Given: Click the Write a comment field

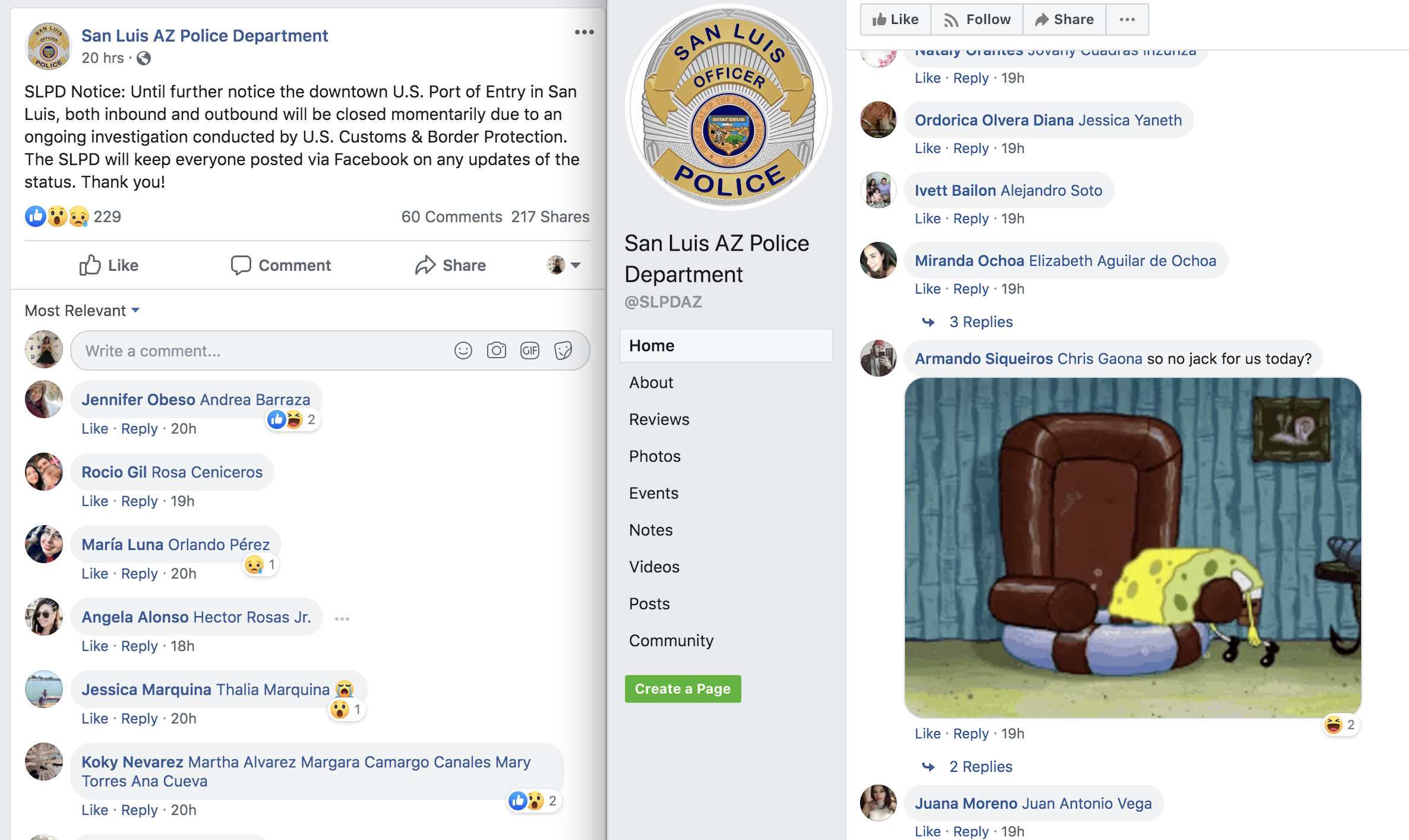Looking at the screenshot, I should pyautogui.click(x=261, y=350).
